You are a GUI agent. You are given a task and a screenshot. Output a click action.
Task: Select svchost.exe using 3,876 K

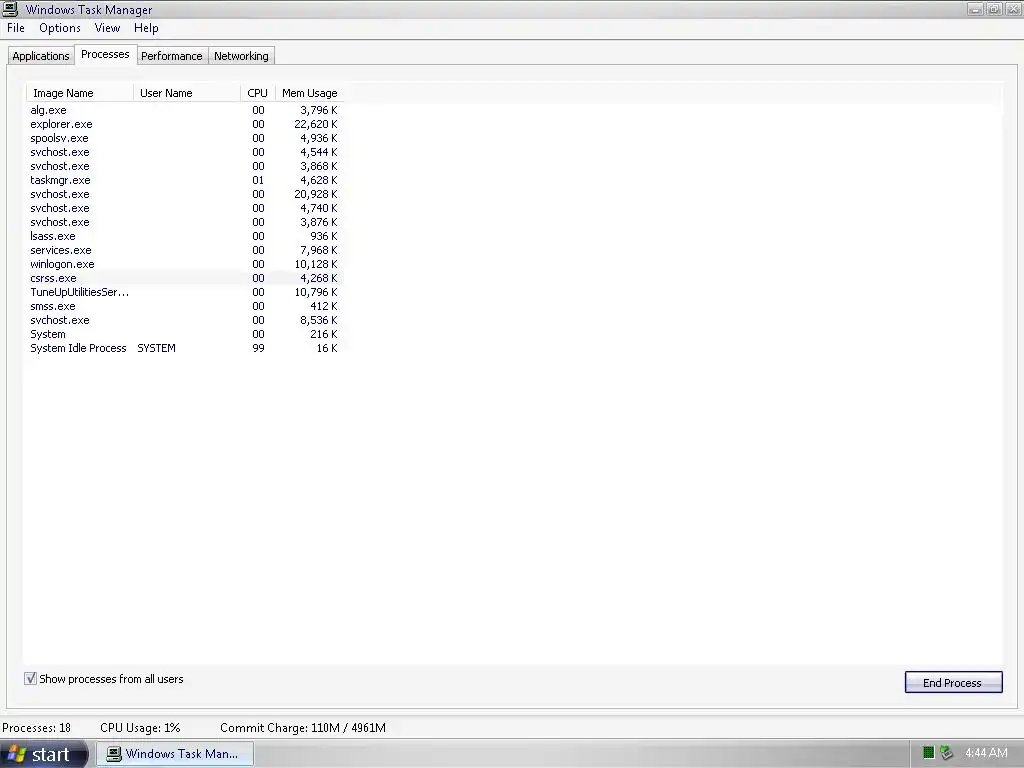point(185,222)
